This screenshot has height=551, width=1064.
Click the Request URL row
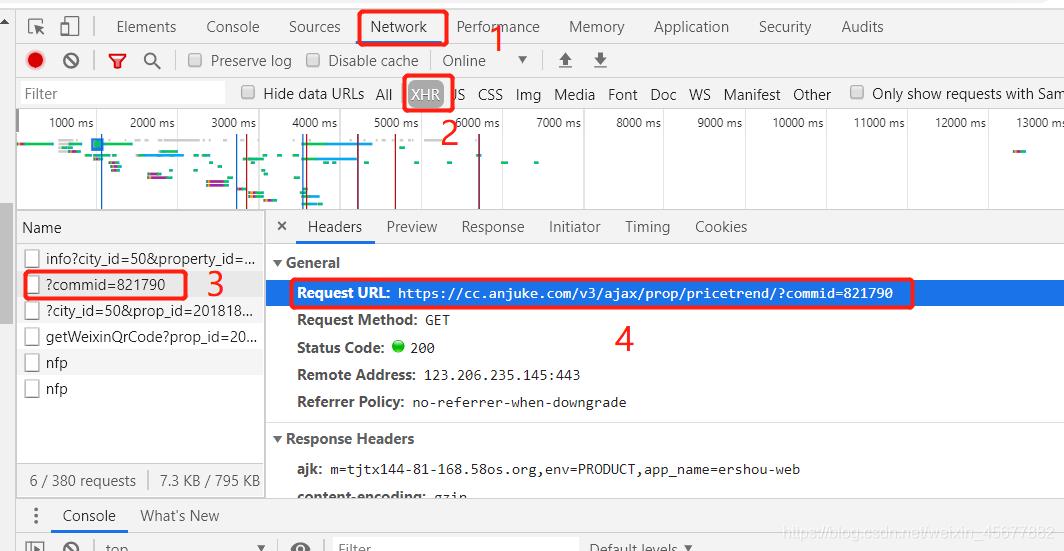pos(665,293)
